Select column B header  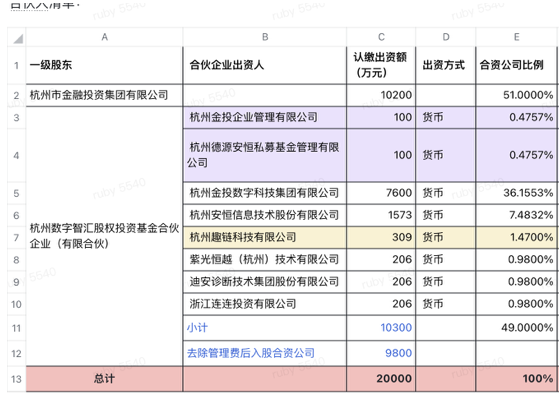point(265,37)
